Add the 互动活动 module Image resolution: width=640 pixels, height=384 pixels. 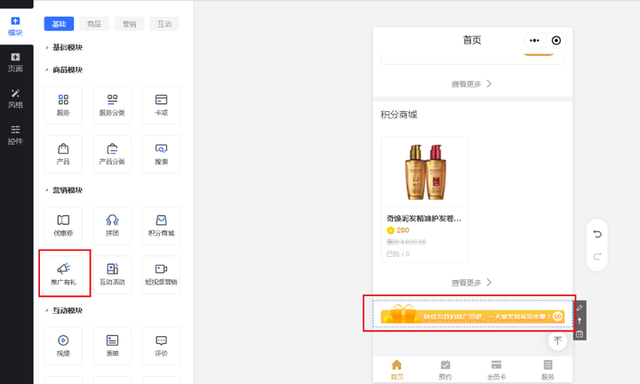click(x=112, y=275)
